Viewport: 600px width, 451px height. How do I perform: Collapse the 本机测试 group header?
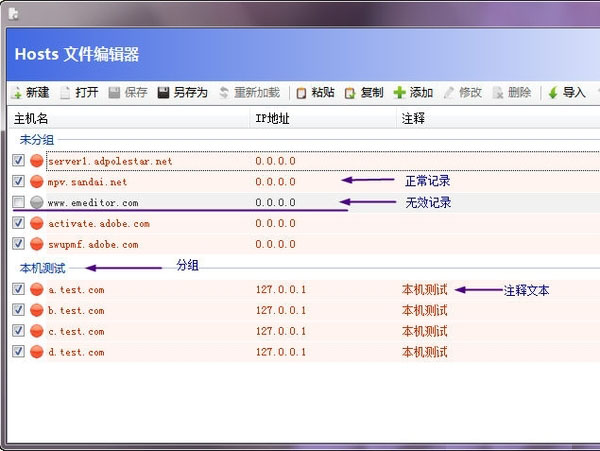tap(42, 268)
